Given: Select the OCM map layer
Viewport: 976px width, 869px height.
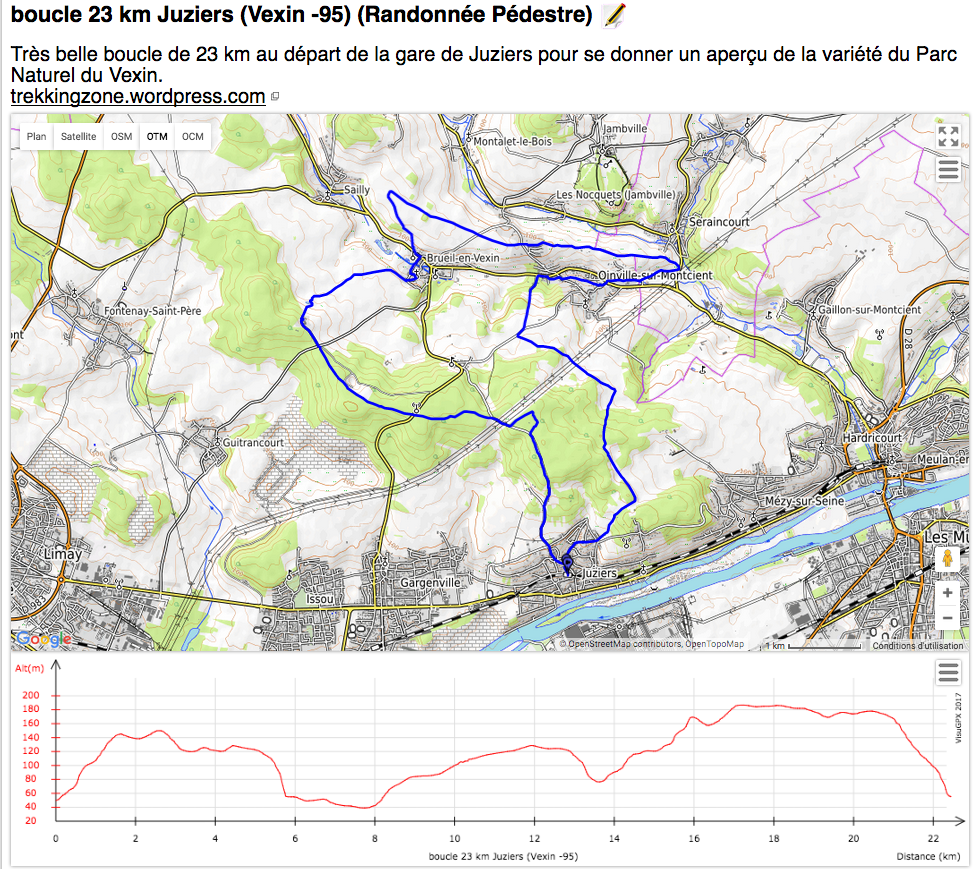Looking at the screenshot, I should (193, 137).
